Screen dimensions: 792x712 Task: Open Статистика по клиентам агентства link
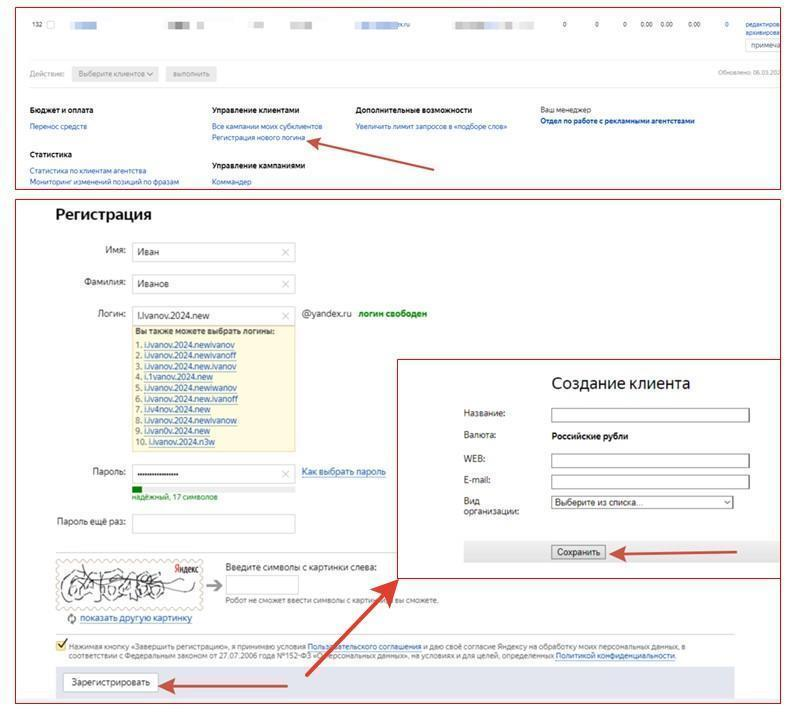click(x=88, y=171)
